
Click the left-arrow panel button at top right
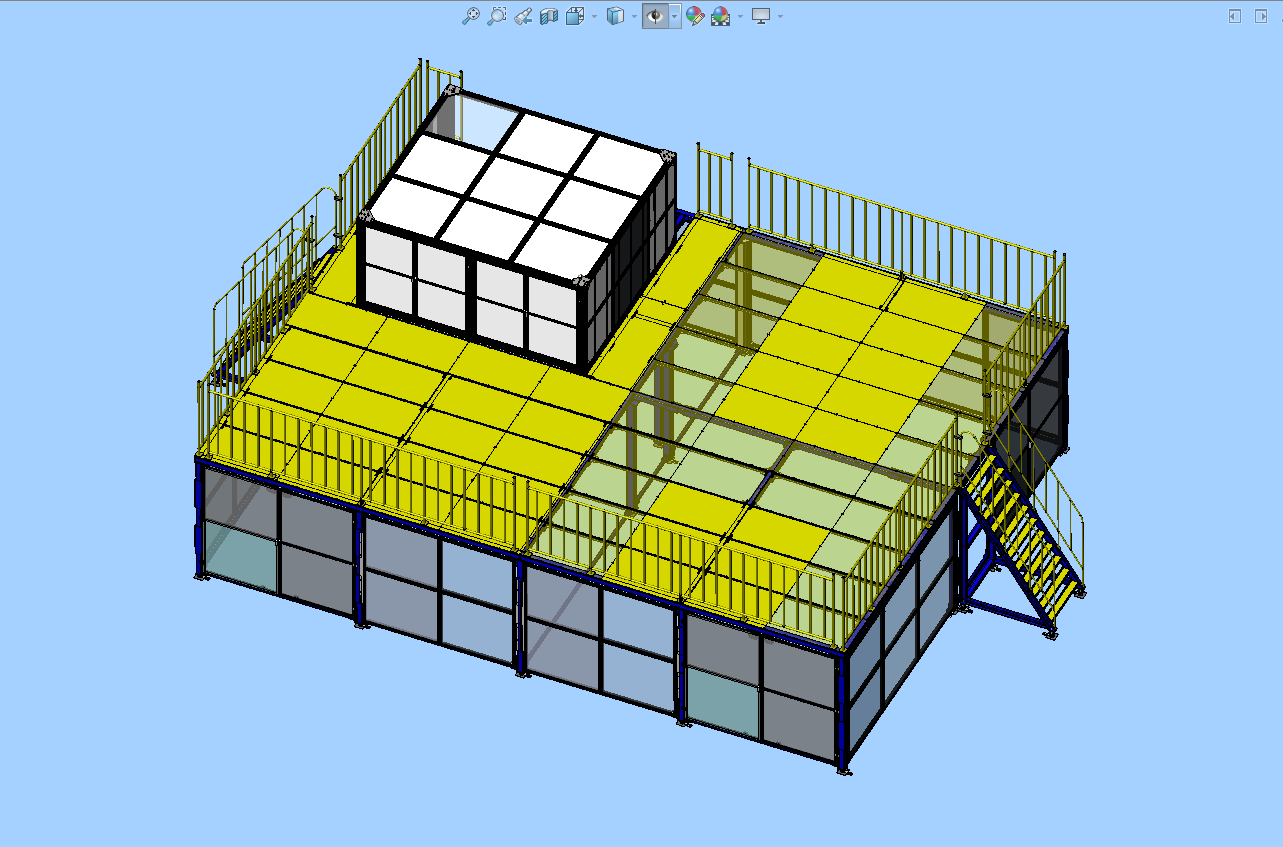1235,16
